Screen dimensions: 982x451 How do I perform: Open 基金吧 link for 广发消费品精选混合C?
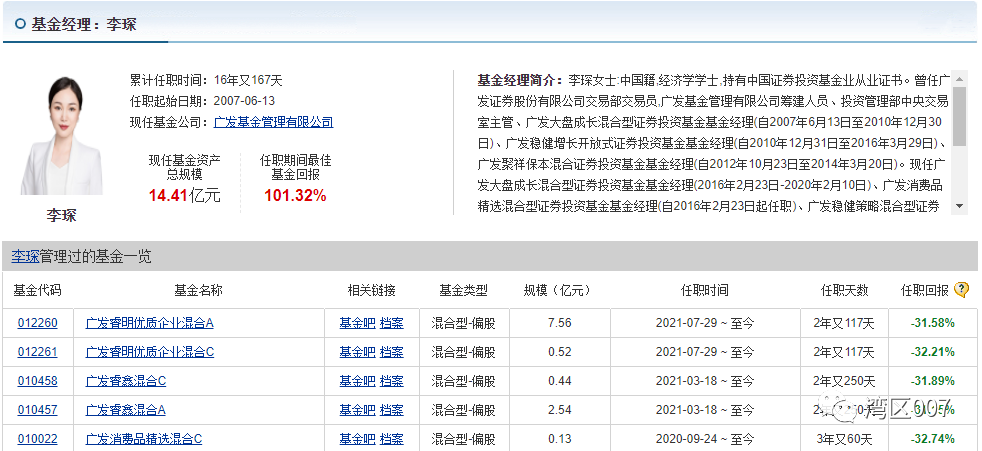coord(357,438)
